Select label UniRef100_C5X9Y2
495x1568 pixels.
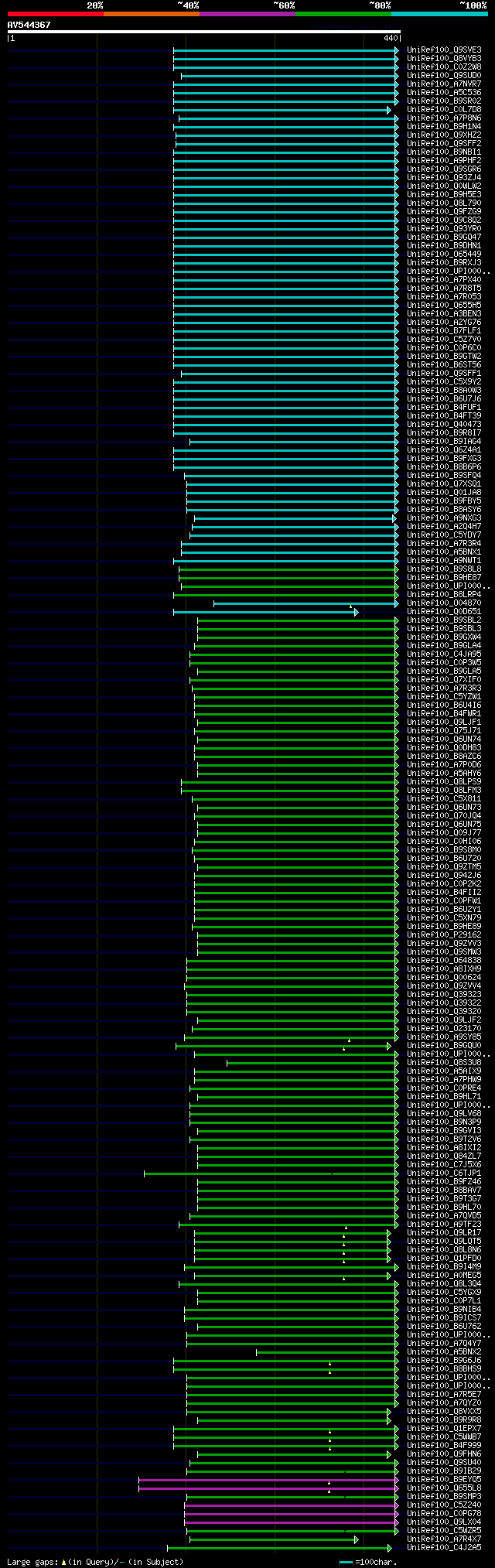coord(444,381)
